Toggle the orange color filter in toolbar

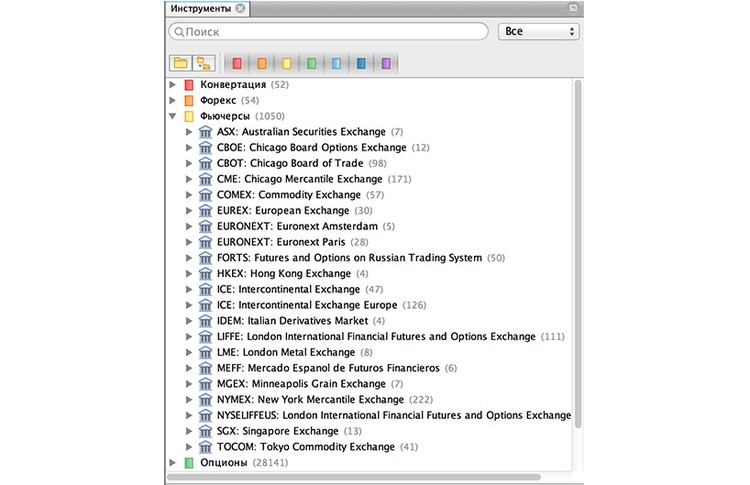262,63
